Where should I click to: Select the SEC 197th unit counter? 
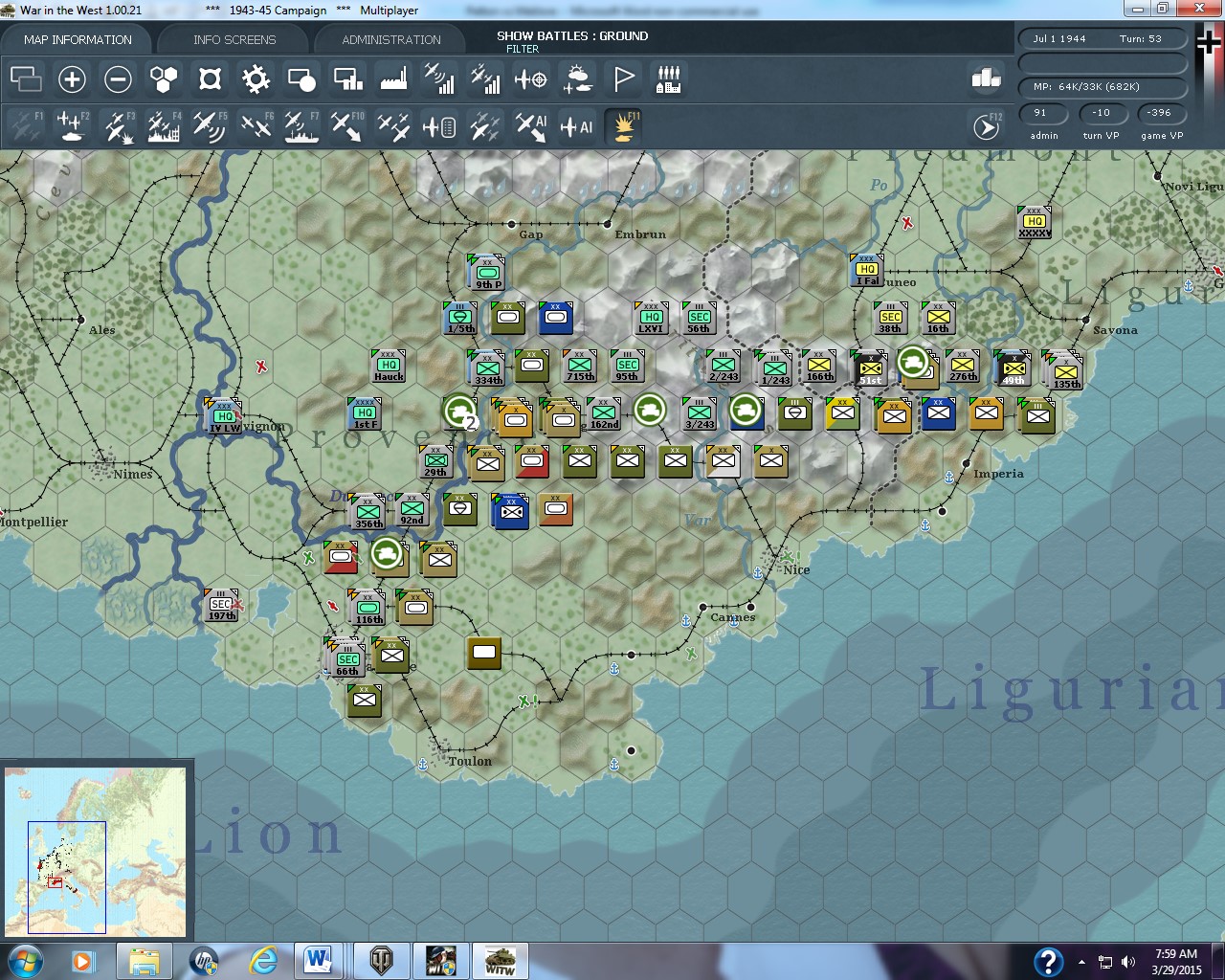221,605
